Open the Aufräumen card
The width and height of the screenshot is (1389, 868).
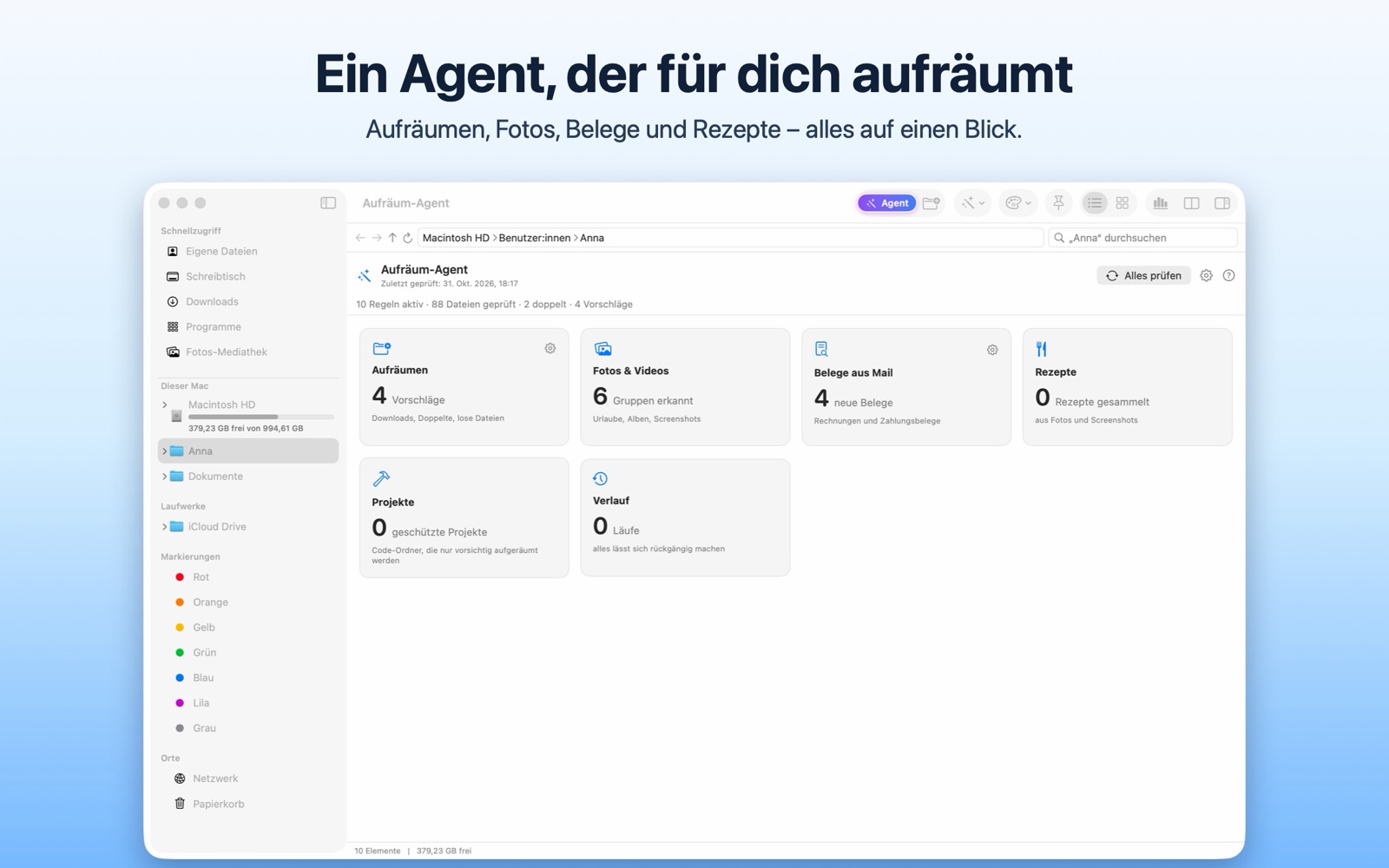(x=464, y=387)
